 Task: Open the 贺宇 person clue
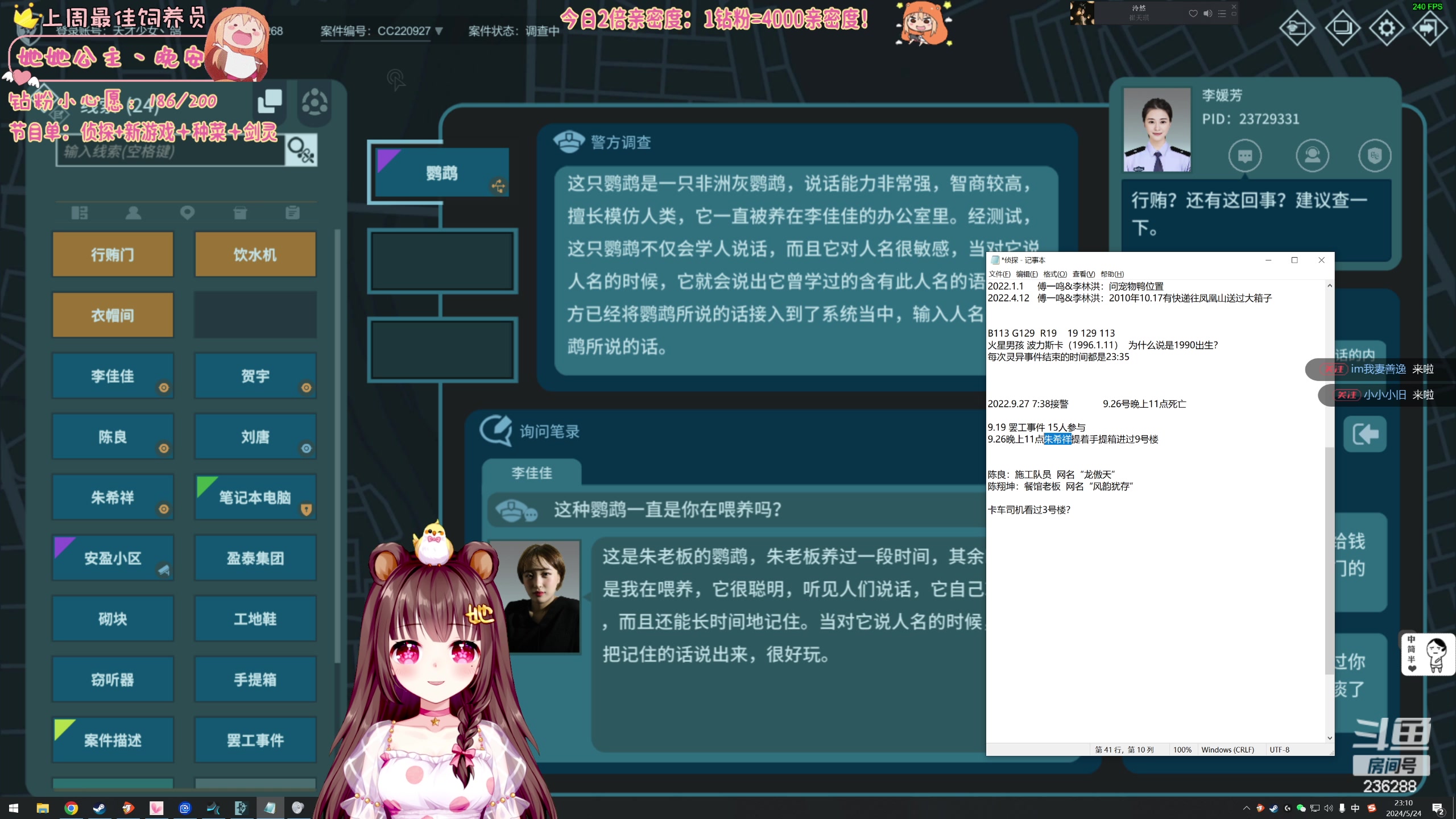point(255,375)
